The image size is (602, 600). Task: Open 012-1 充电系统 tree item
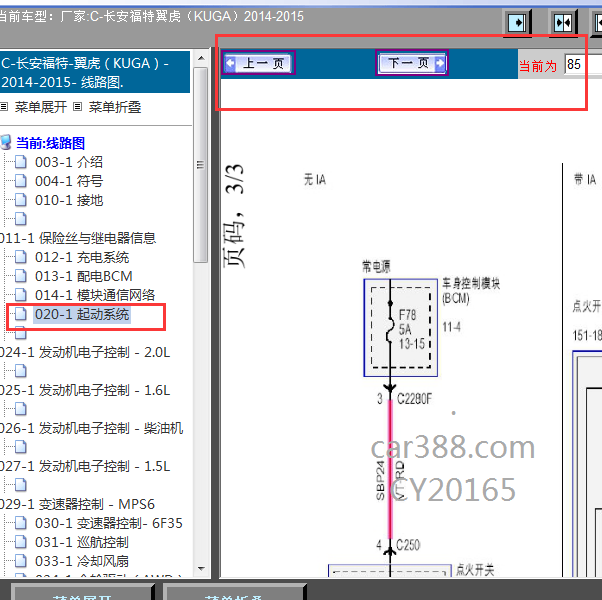(x=82, y=257)
